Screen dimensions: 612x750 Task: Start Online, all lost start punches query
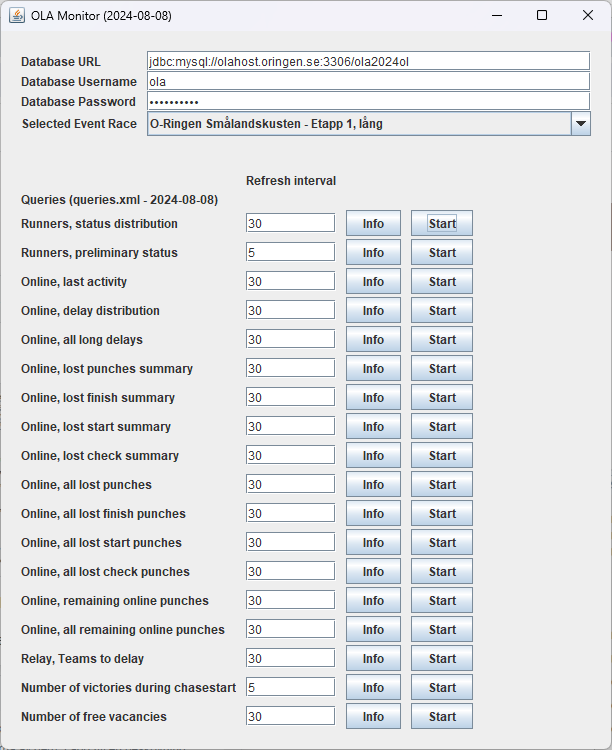tap(442, 542)
